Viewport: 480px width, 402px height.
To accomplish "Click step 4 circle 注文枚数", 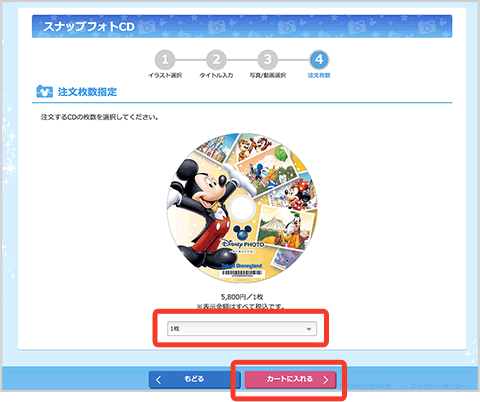I will point(319,60).
